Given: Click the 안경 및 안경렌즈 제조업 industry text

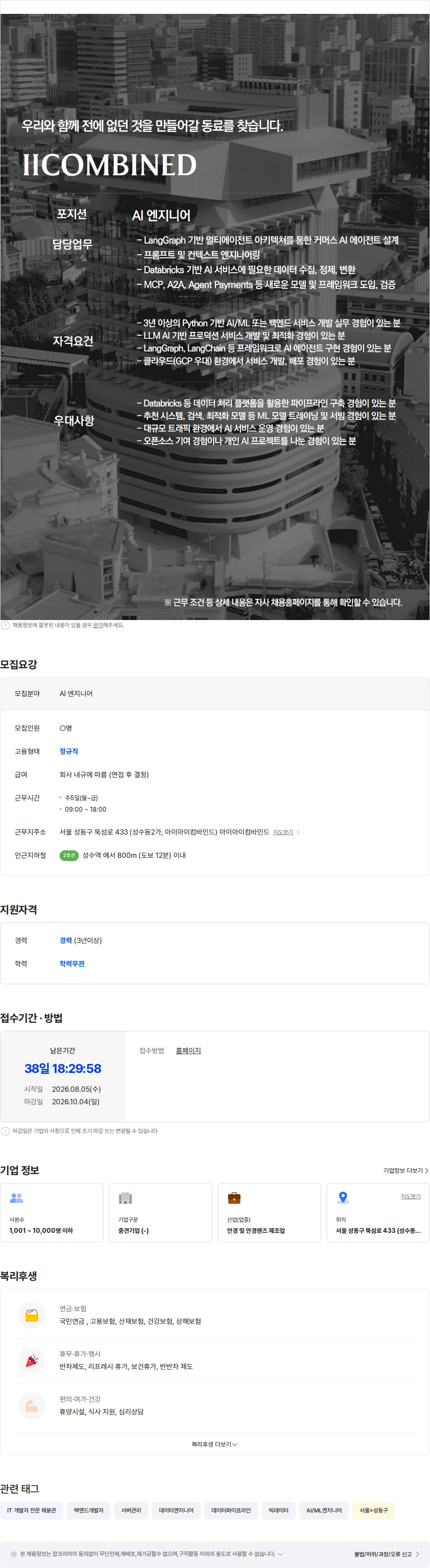Looking at the screenshot, I should 255,1231.
